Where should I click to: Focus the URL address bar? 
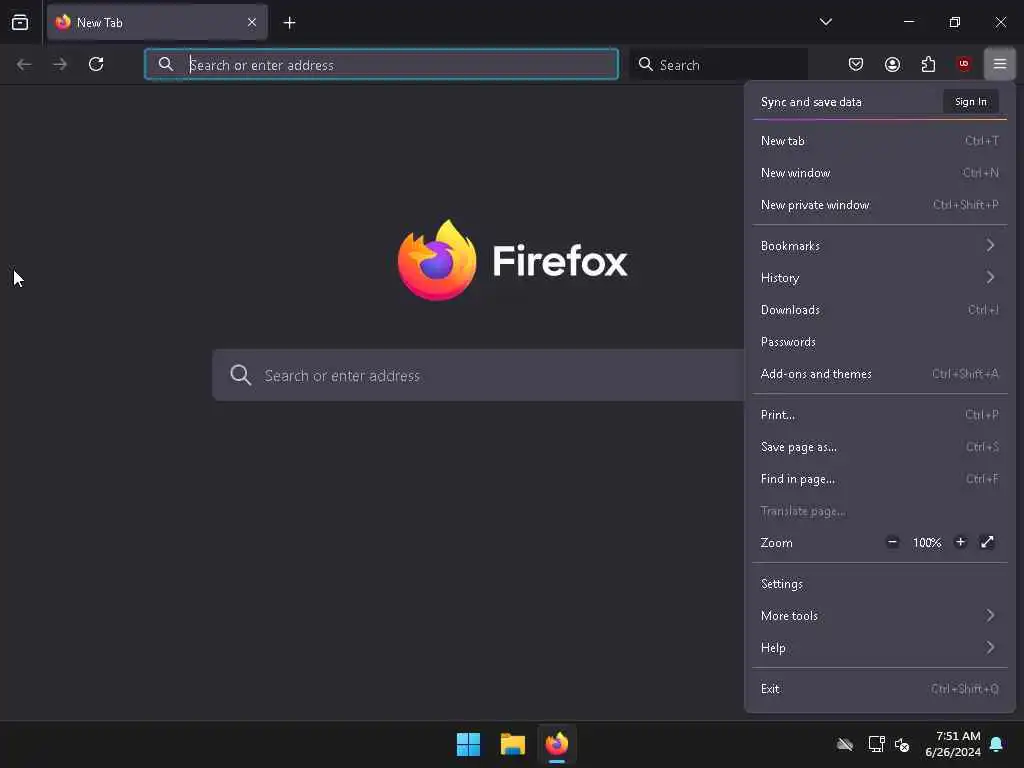pos(381,64)
